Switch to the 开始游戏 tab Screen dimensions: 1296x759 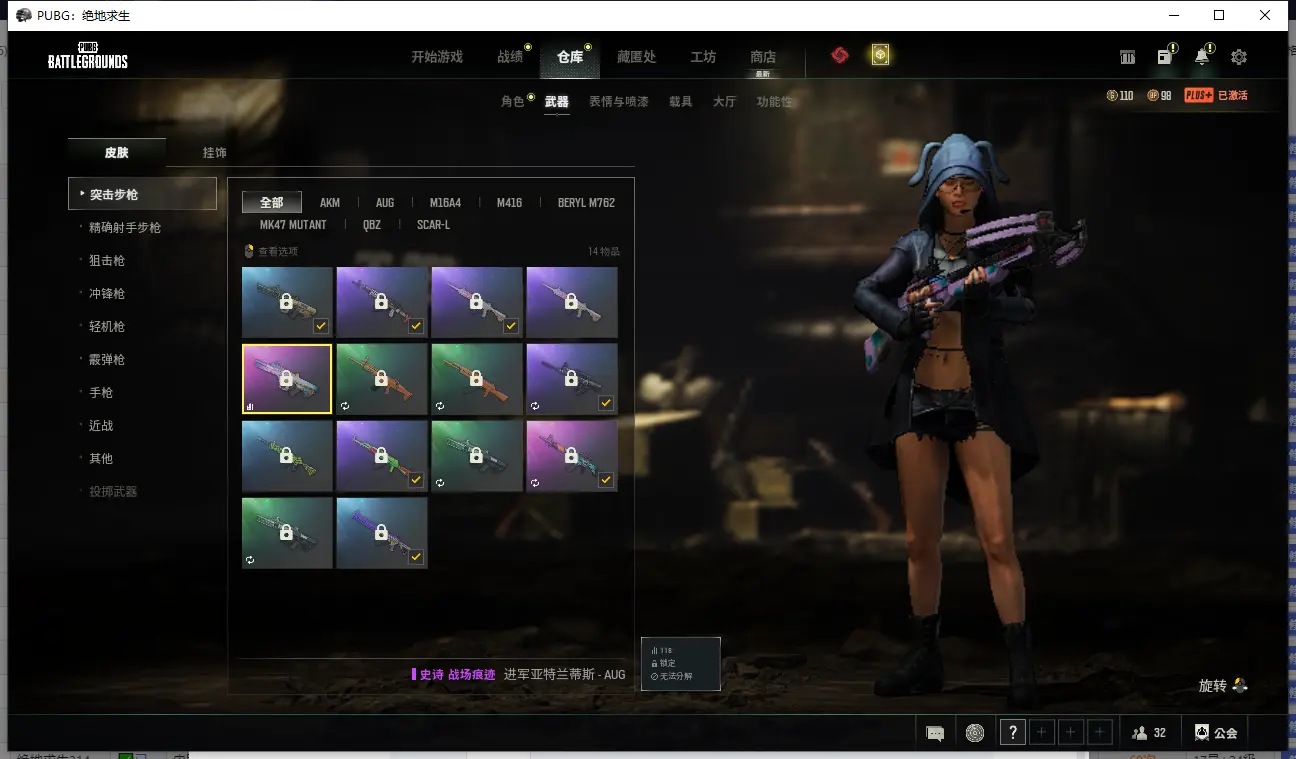(437, 57)
